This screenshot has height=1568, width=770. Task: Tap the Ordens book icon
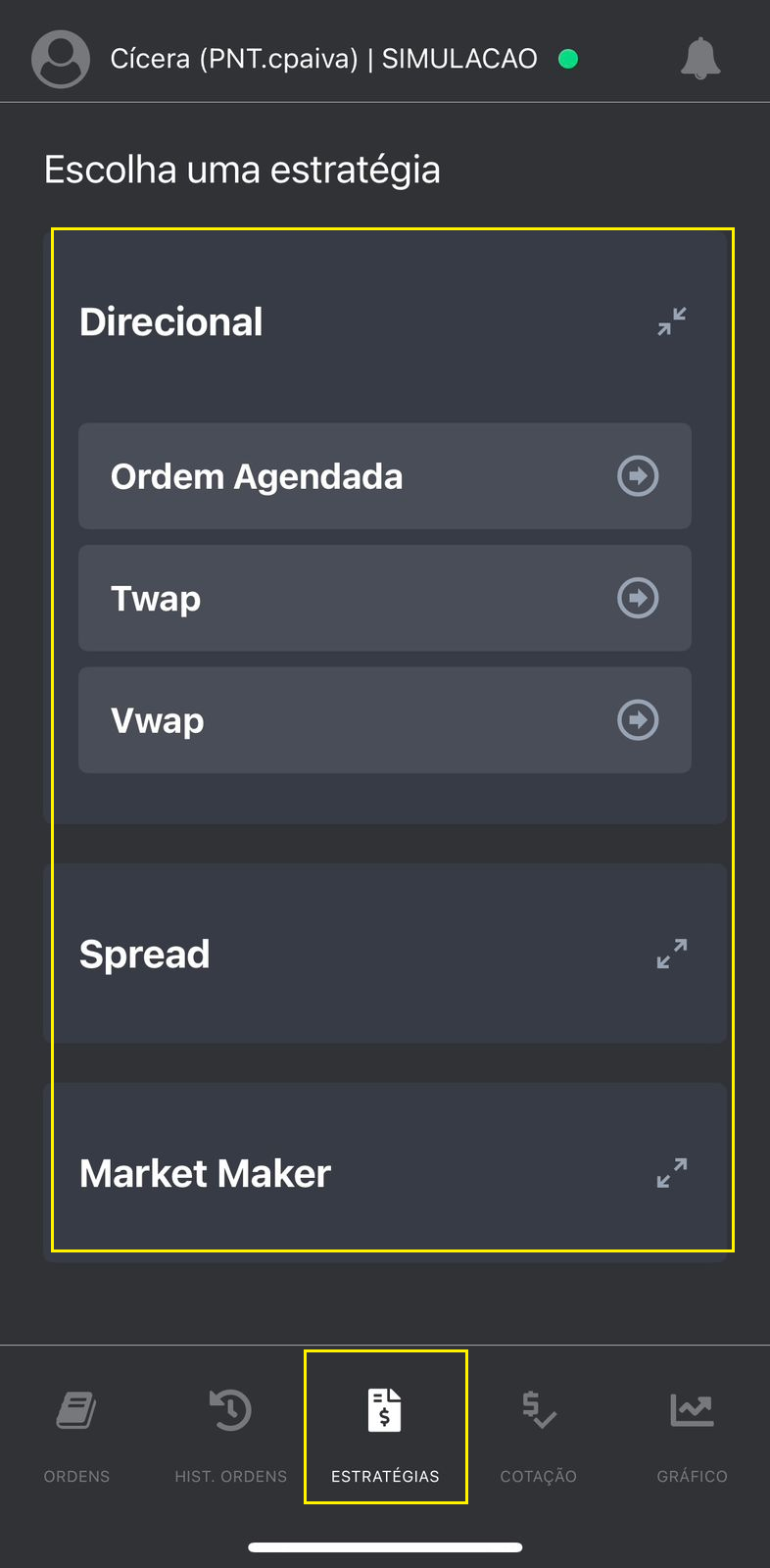[76, 1411]
